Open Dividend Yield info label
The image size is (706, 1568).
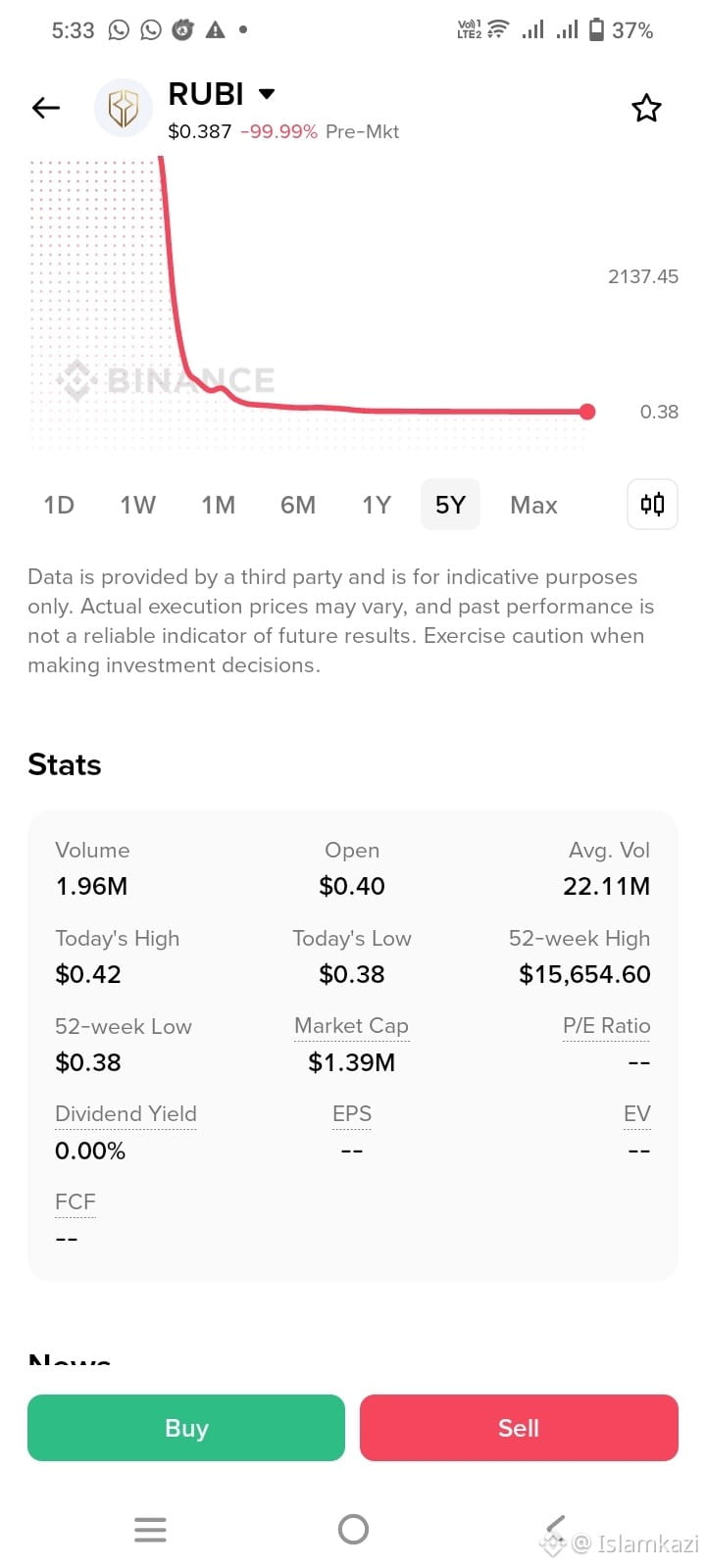(126, 1114)
